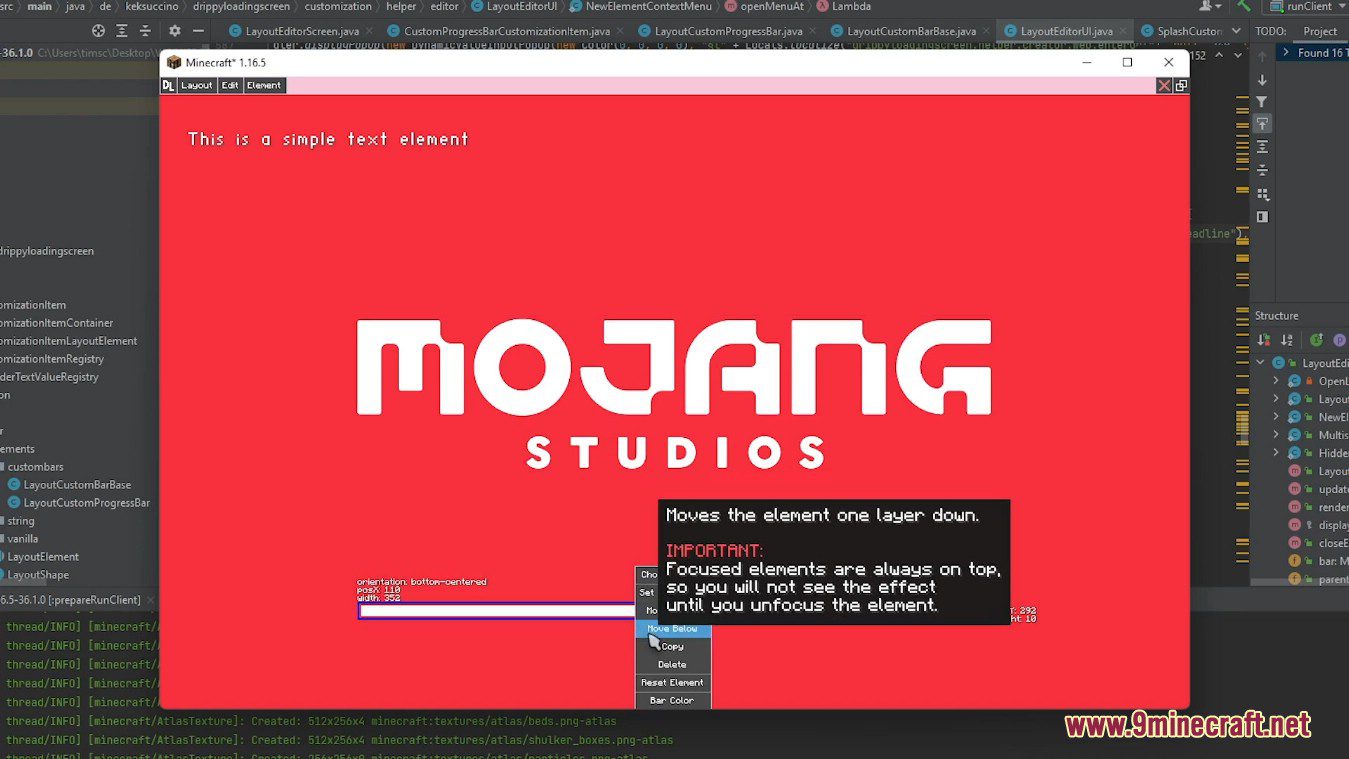Collapse the LayoutEdi... root class node in Structure

click(x=1261, y=363)
